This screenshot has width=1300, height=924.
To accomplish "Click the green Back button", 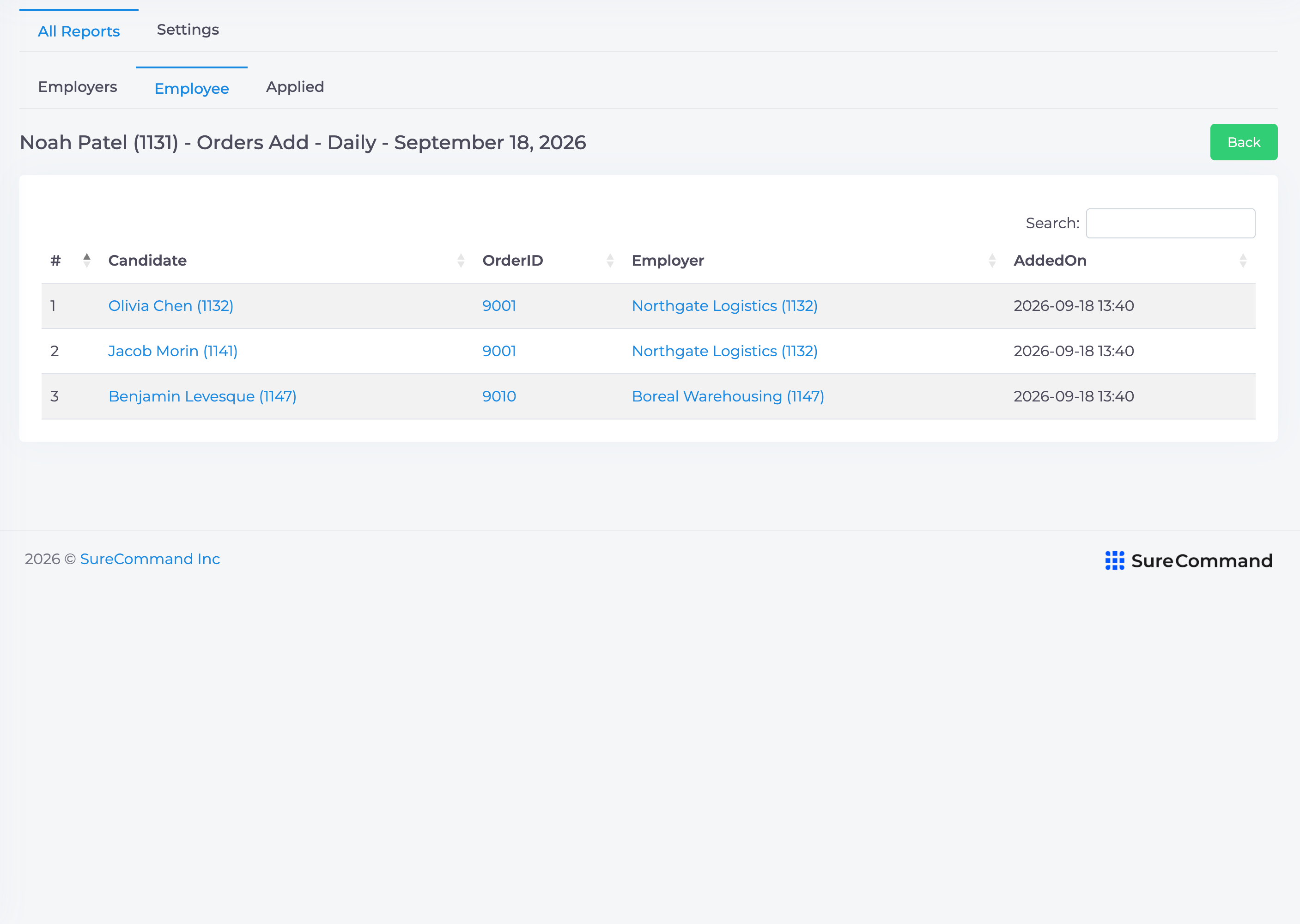I will click(1244, 142).
